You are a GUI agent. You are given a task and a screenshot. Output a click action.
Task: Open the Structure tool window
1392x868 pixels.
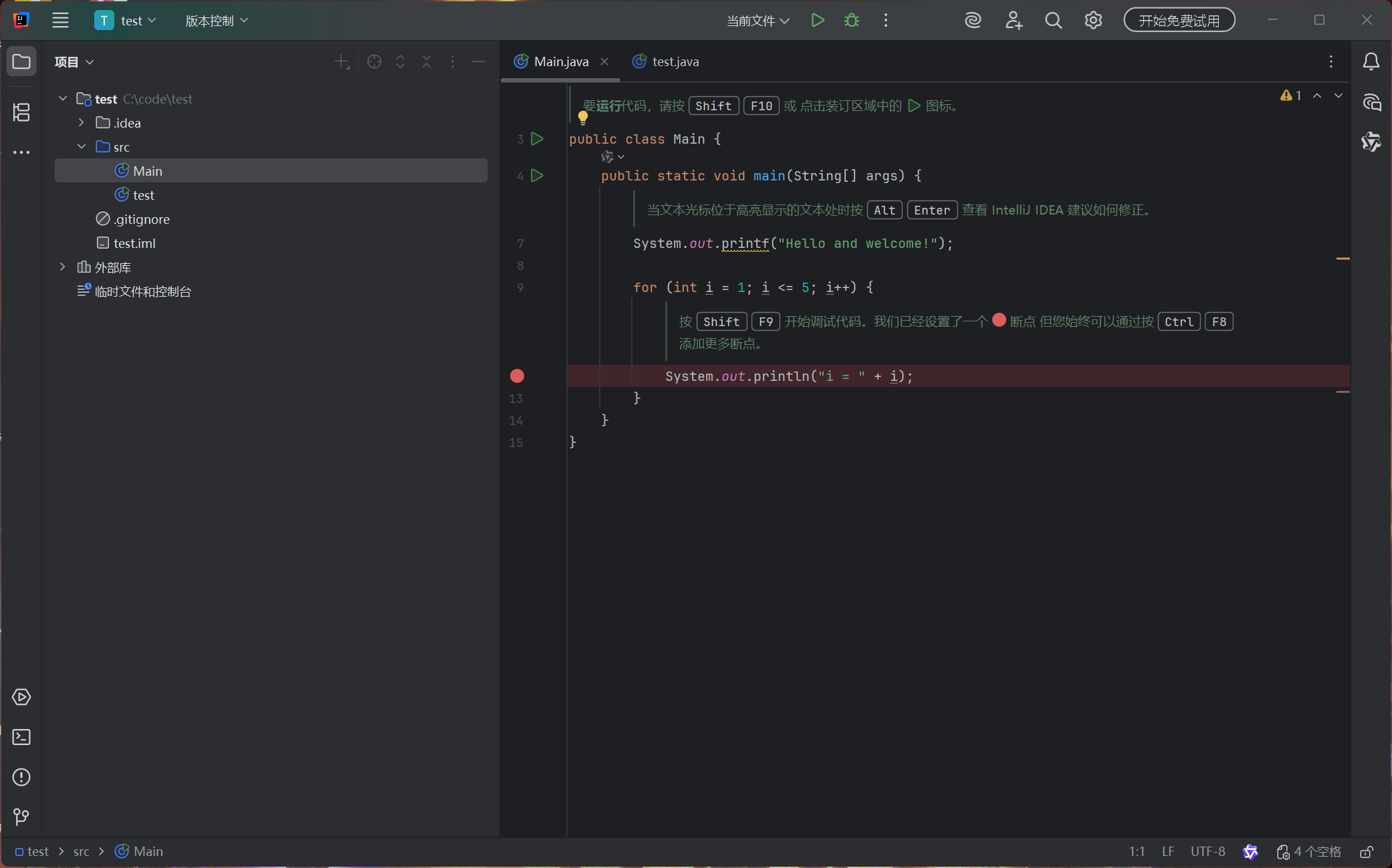point(21,112)
